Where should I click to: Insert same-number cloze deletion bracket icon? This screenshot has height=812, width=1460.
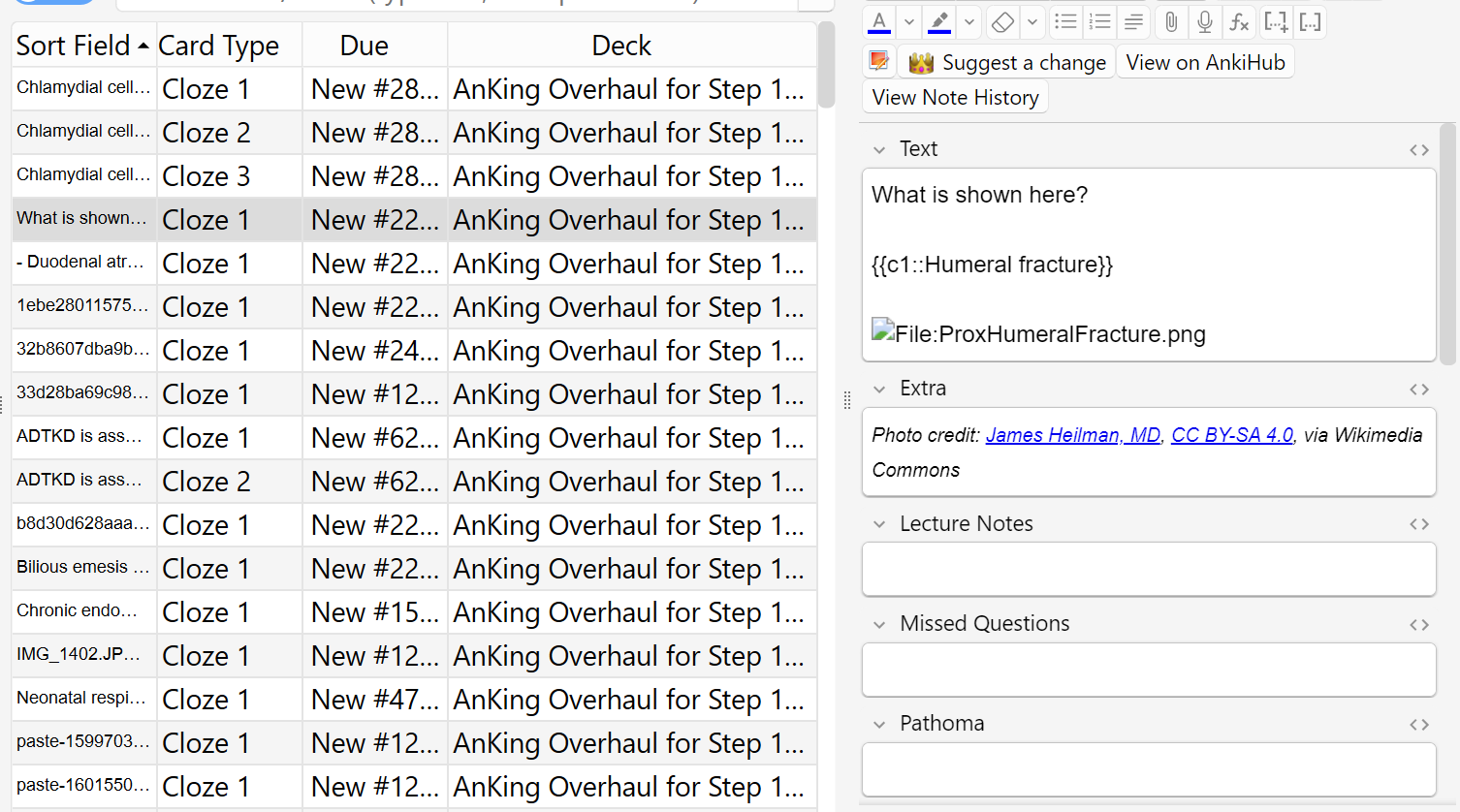tap(1310, 21)
